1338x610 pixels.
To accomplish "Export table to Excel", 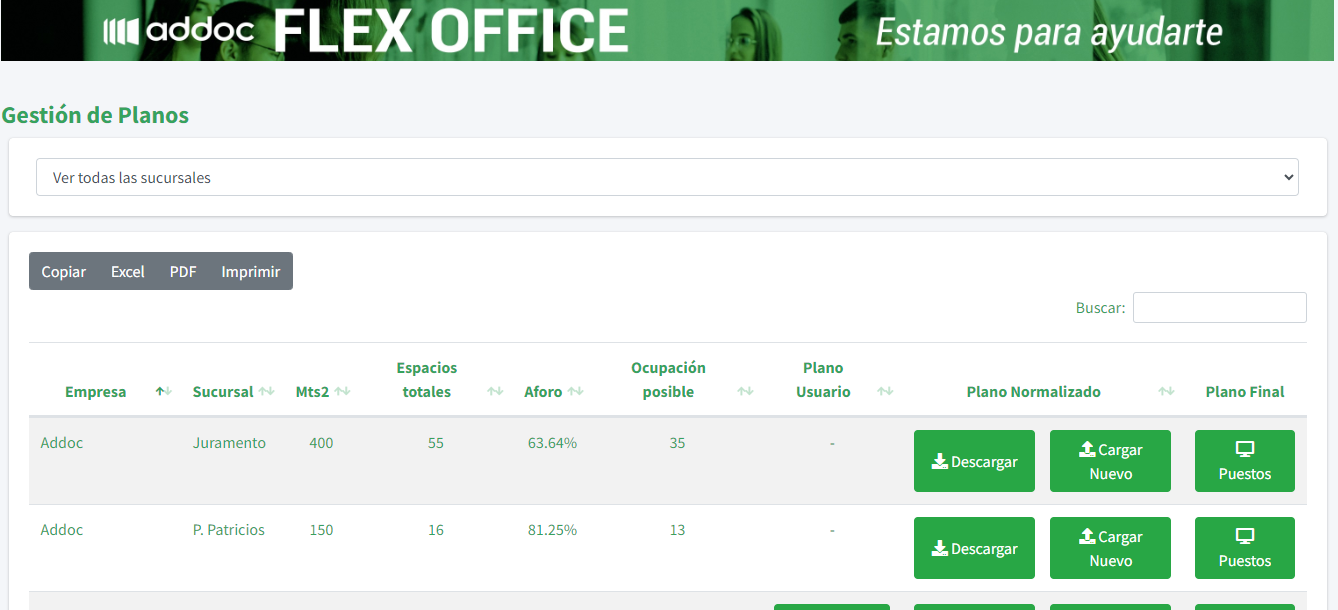I will [128, 271].
